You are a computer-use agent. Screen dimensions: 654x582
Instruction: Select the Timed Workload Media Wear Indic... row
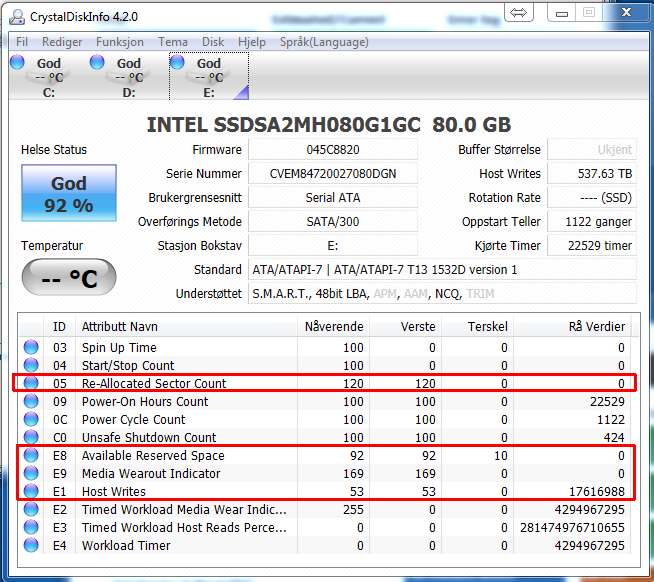coord(325,509)
